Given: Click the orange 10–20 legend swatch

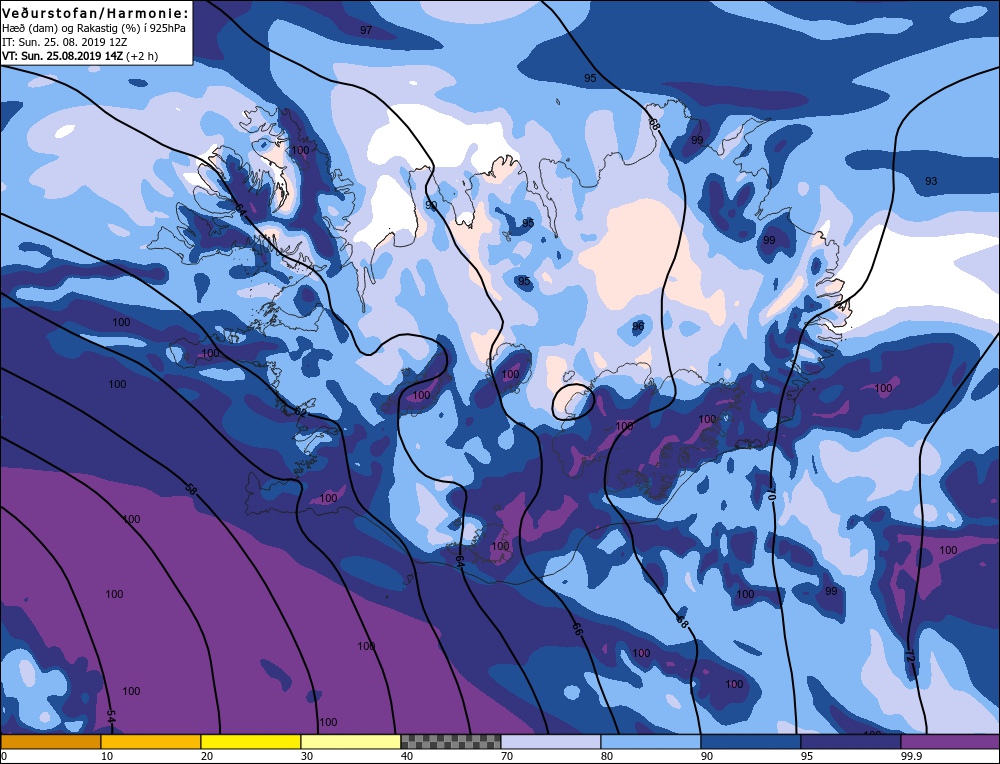Looking at the screenshot, I should pos(151,741).
